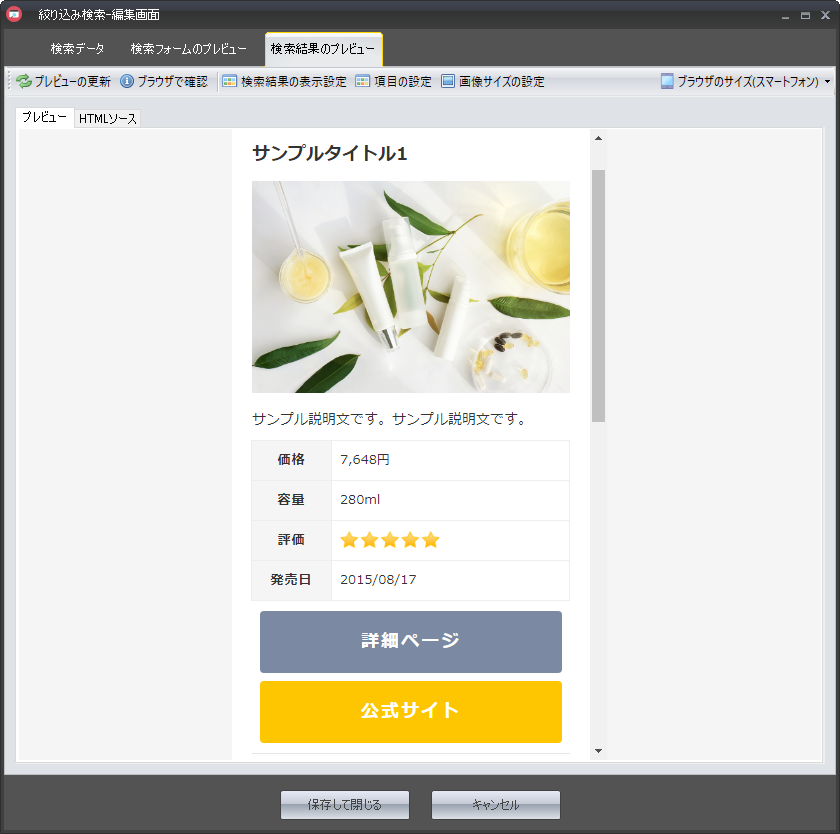Click the green refresh preview icon
Viewport: 840px width, 834px height.
pos(24,82)
